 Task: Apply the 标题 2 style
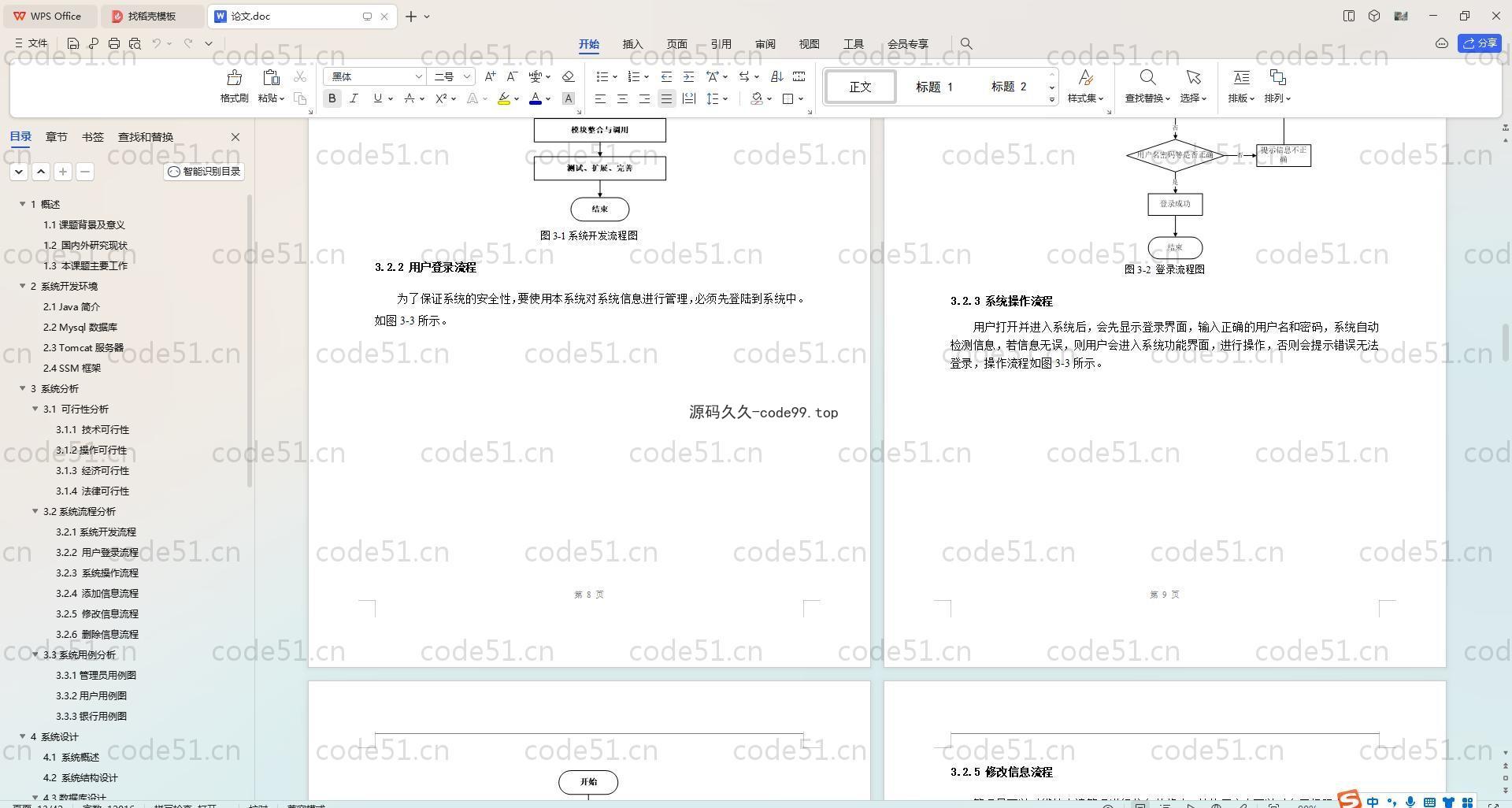point(1009,87)
